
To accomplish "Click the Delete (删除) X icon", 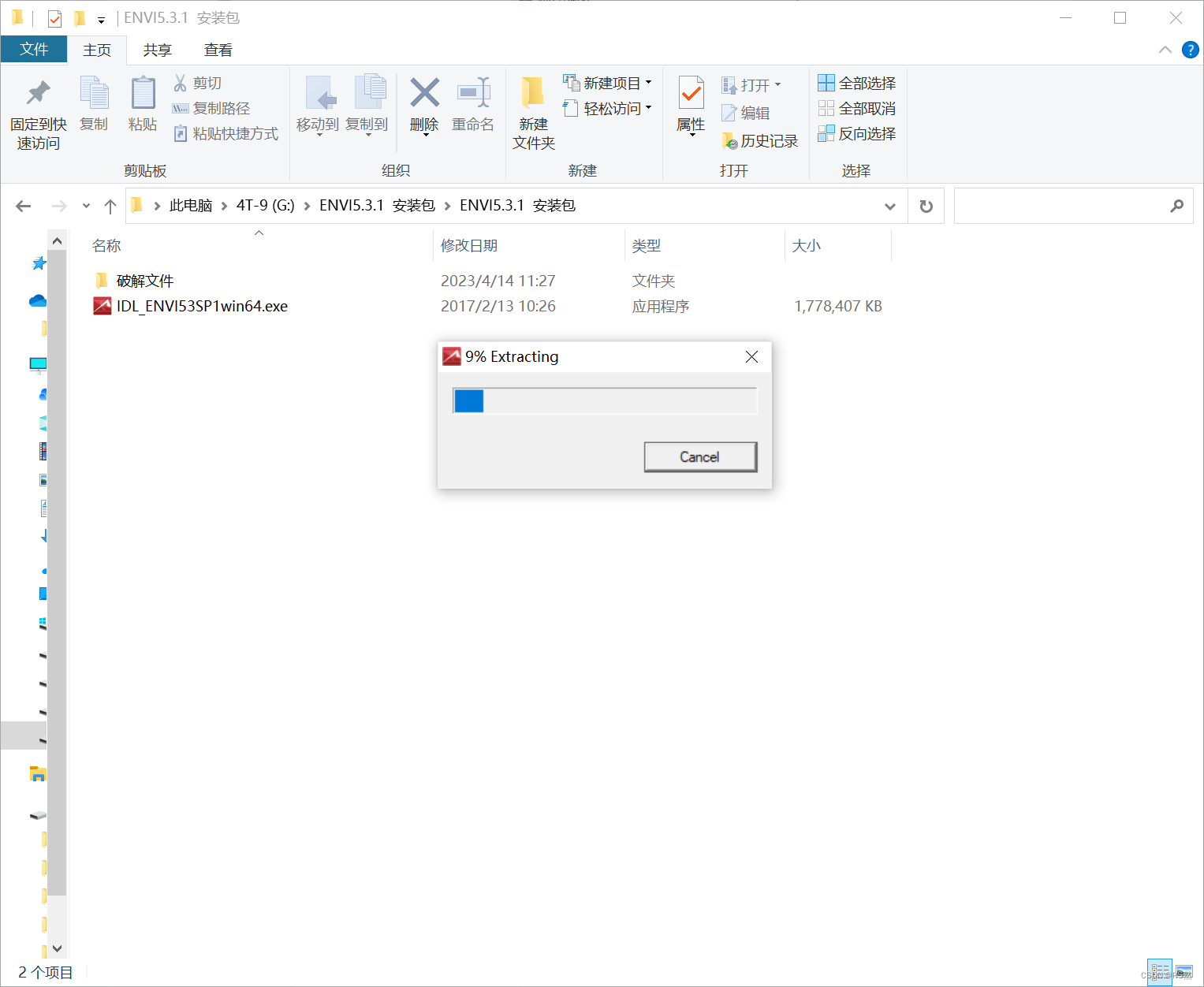I will [x=424, y=93].
